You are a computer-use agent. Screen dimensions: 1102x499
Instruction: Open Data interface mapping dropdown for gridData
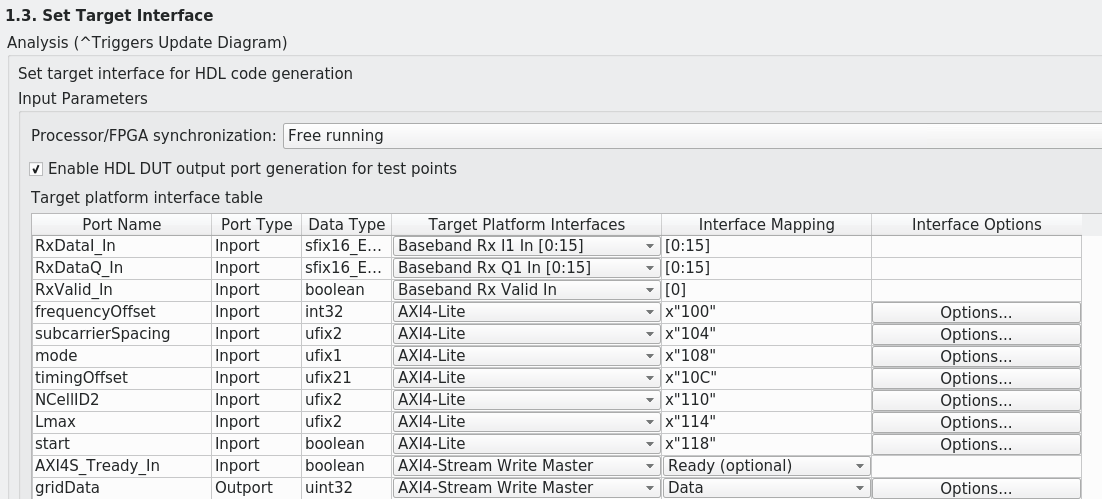pos(766,488)
